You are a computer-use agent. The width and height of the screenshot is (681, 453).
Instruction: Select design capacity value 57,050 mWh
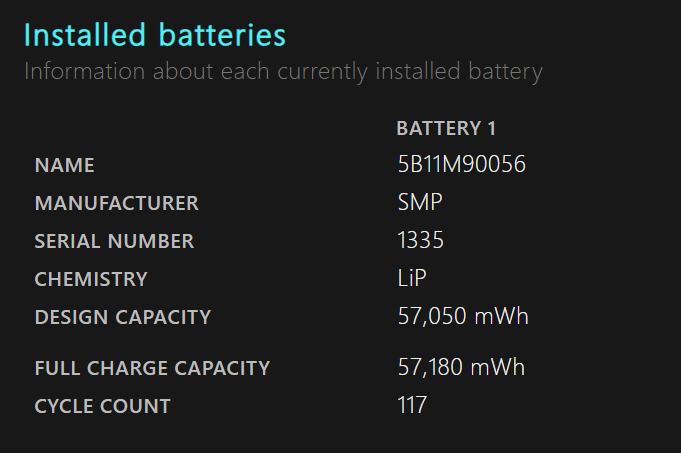click(463, 316)
